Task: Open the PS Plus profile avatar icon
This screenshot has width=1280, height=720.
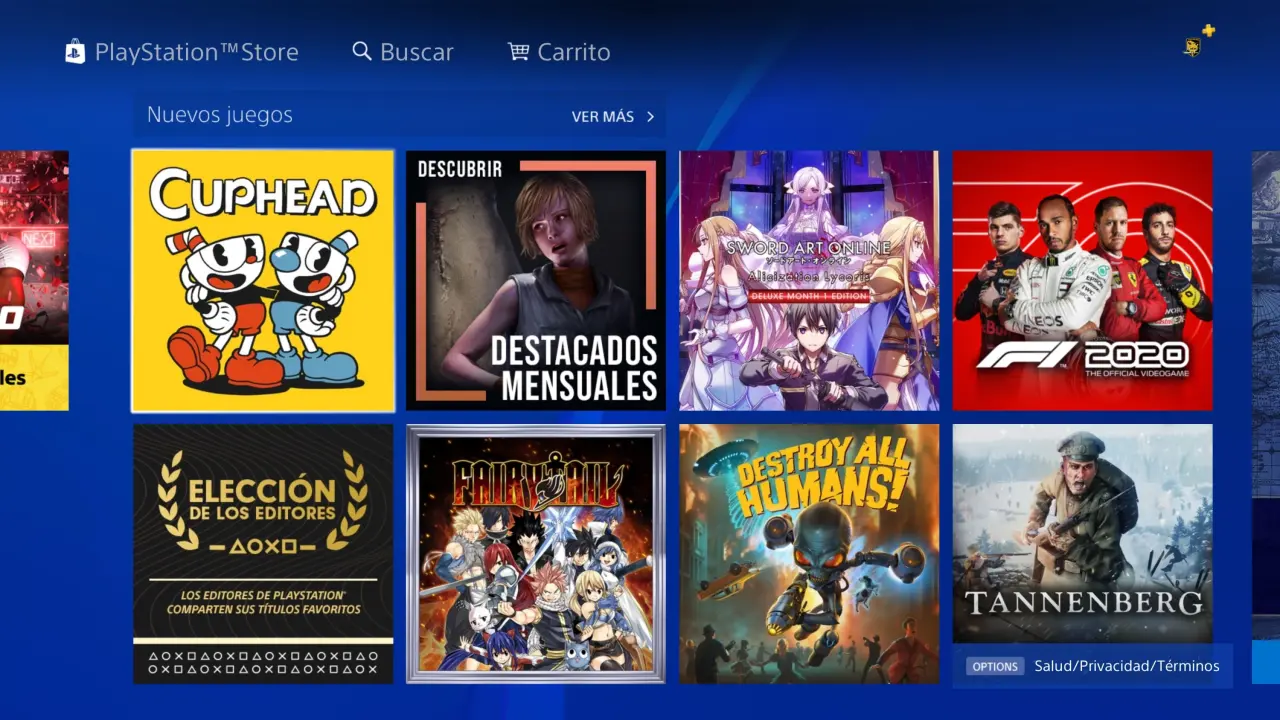Action: [1192, 47]
